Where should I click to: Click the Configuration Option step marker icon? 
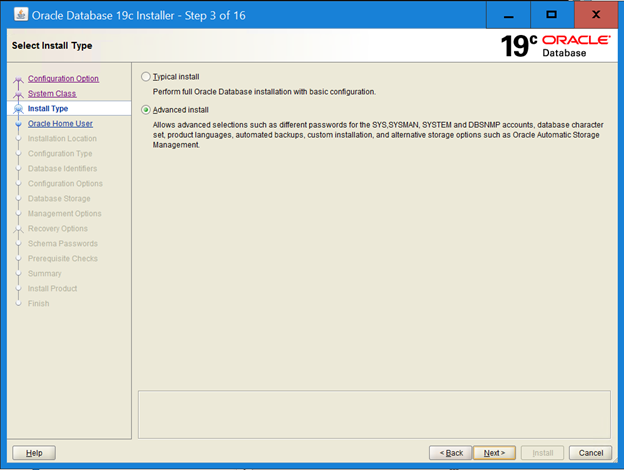(x=18, y=80)
